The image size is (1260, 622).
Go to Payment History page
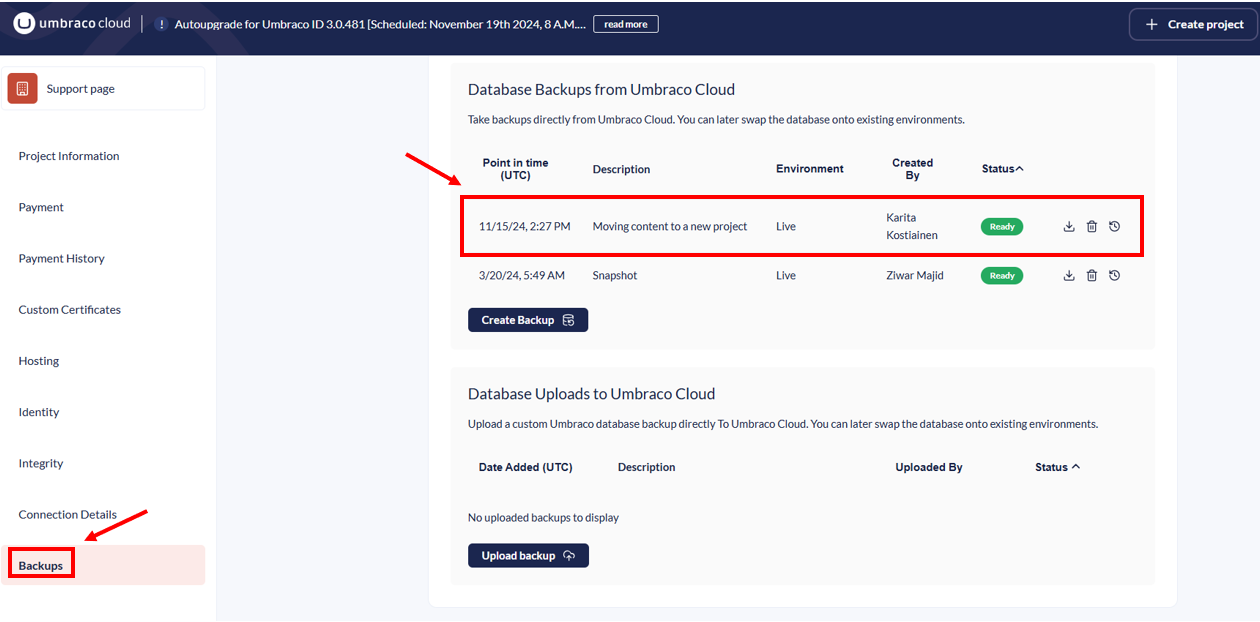pyautogui.click(x=61, y=259)
